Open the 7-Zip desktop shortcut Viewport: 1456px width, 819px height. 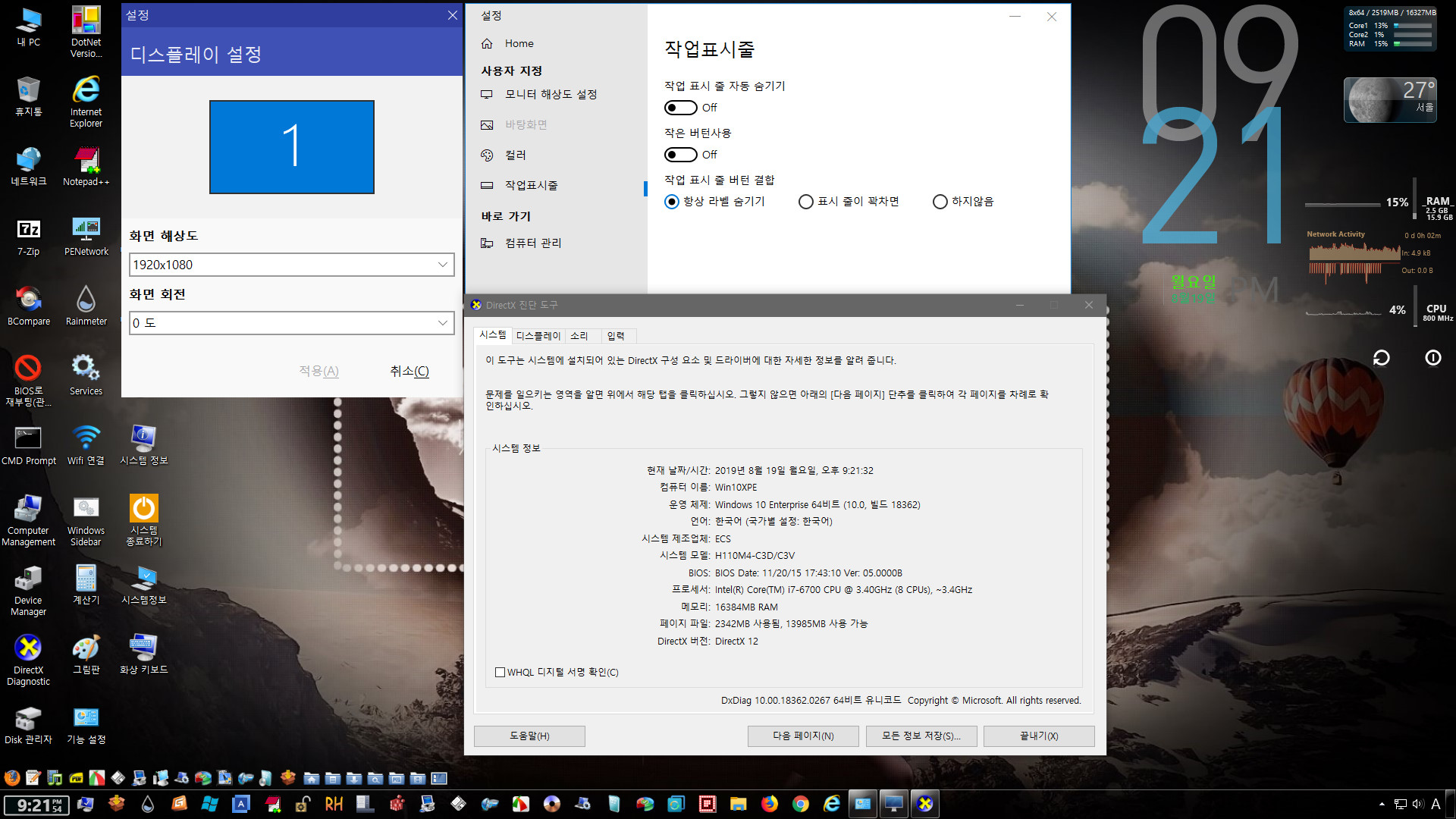click(x=29, y=236)
